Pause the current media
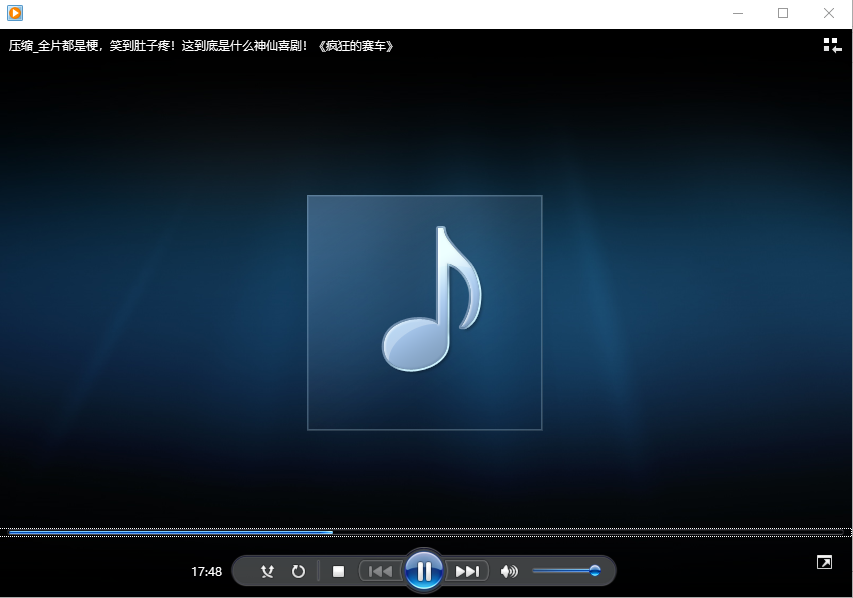Image resolution: width=853 pixels, height=598 pixels. click(x=424, y=571)
